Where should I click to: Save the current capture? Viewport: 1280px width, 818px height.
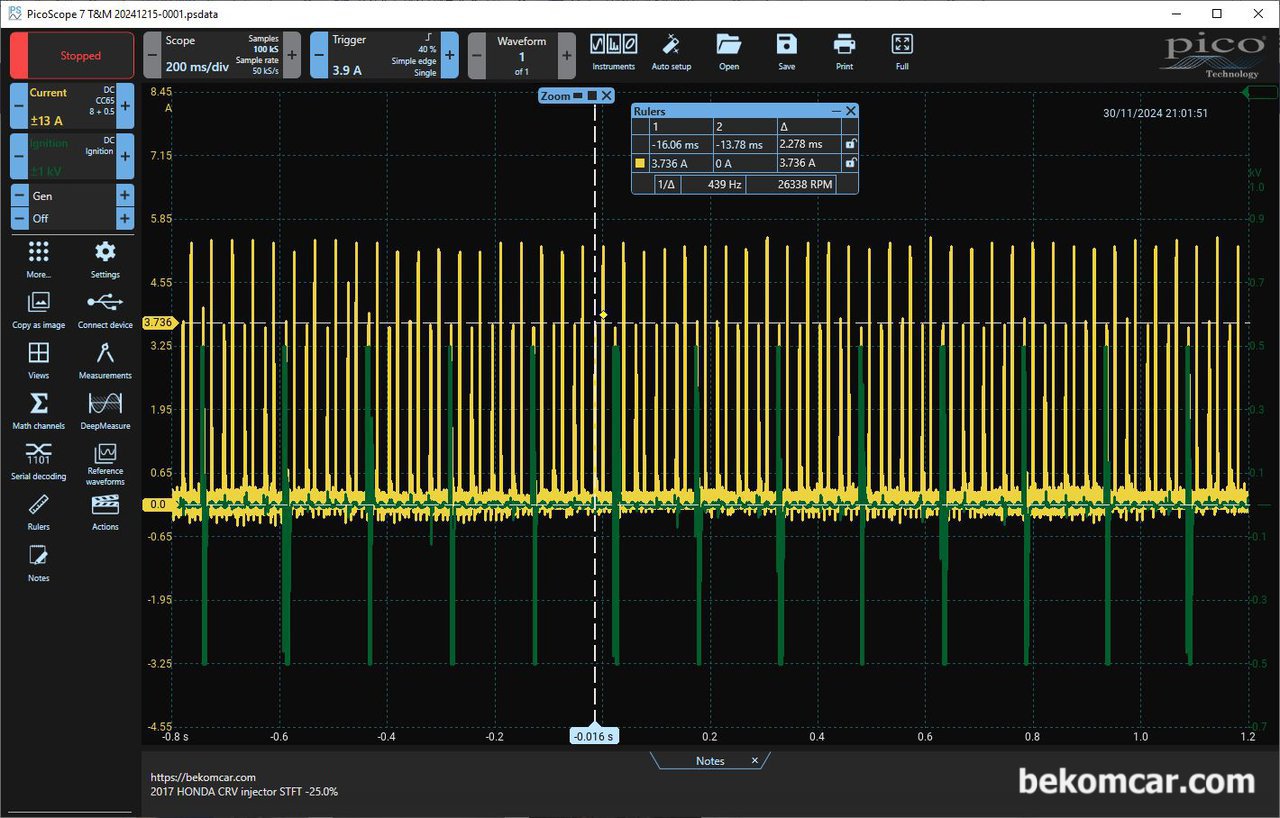(787, 53)
